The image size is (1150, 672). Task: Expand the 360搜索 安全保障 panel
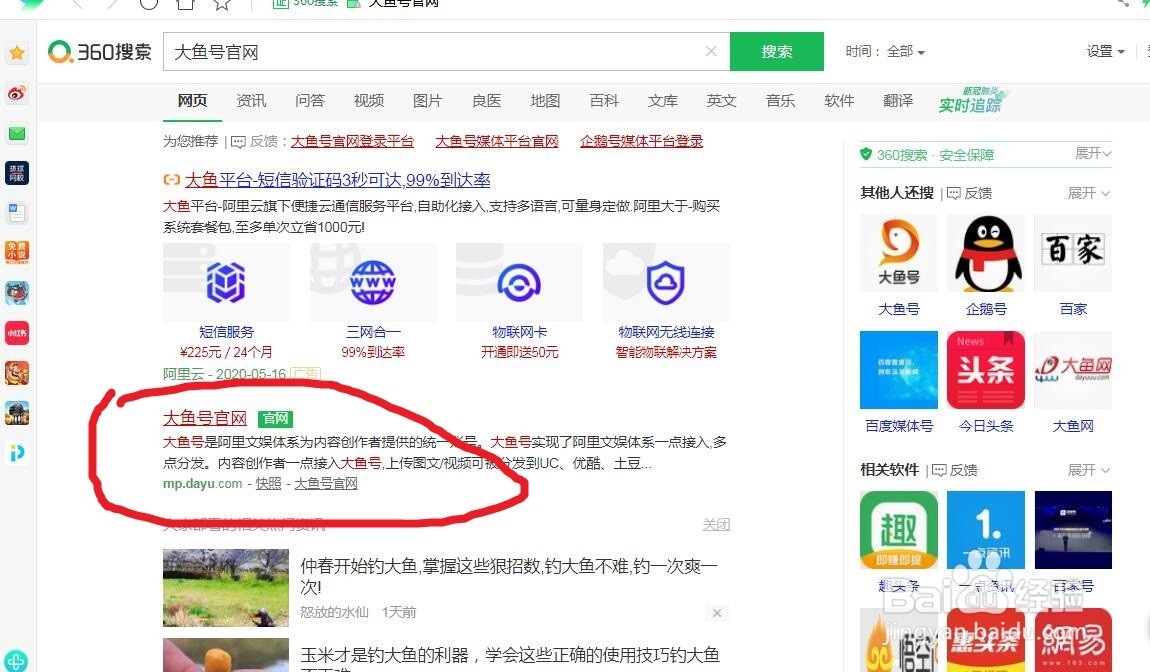pyautogui.click(x=1093, y=153)
